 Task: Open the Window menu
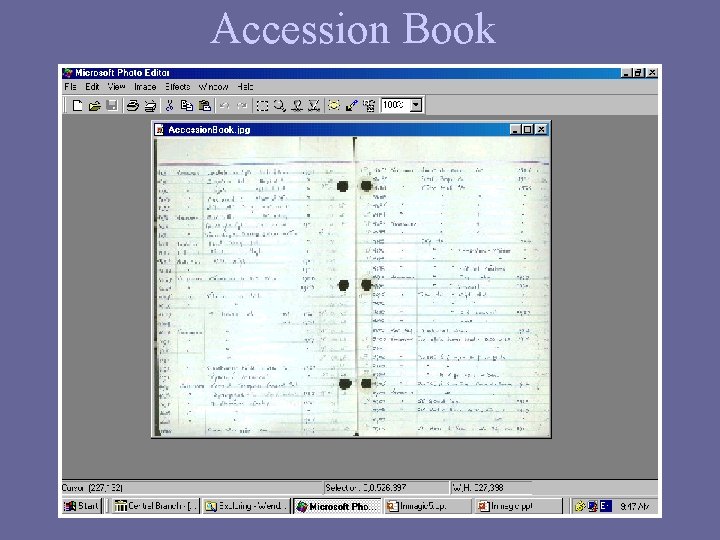214,86
